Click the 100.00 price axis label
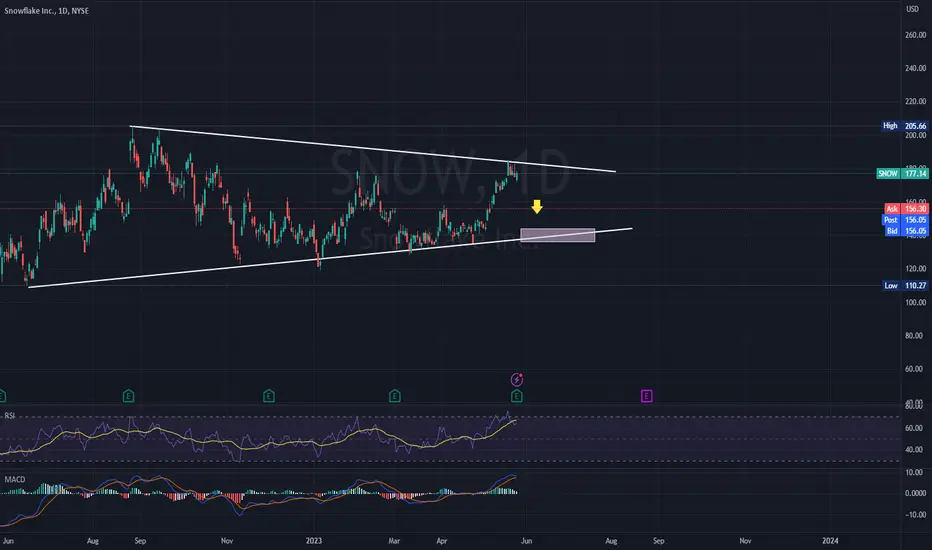The image size is (932, 550). (x=915, y=302)
